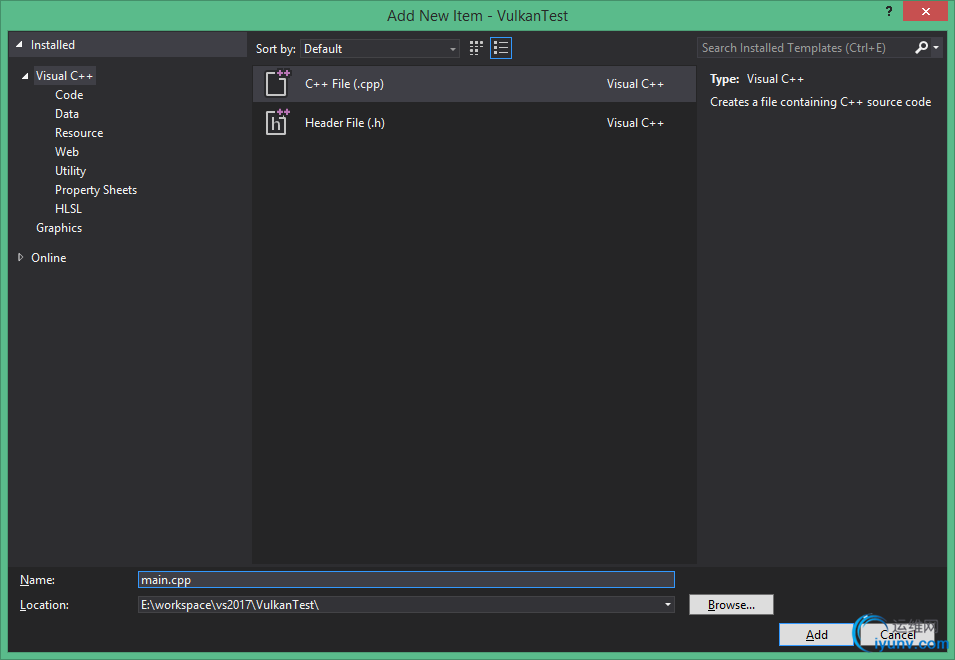Click the Location path field

pyautogui.click(x=400, y=605)
